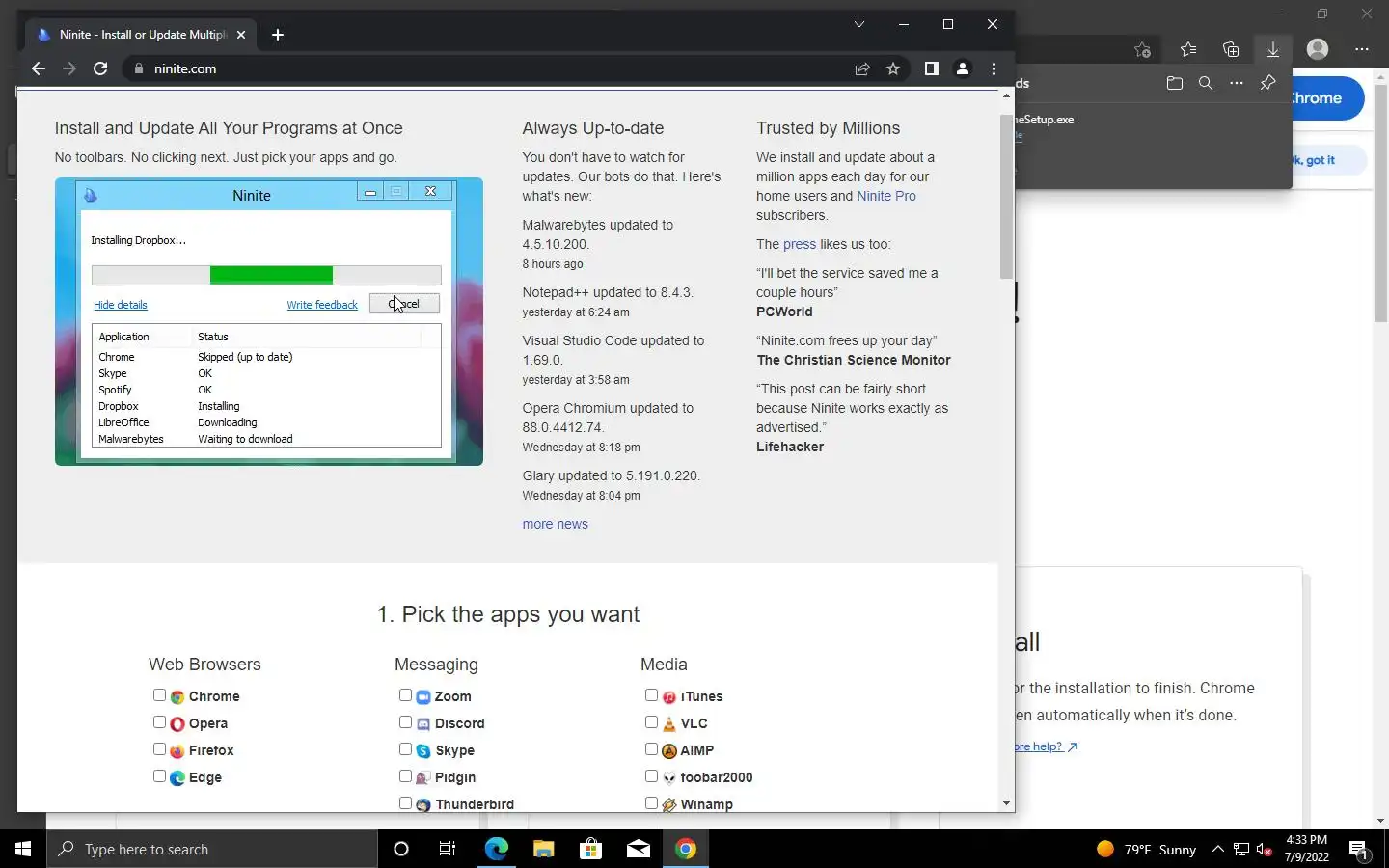Open Mail app from taskbar

[638, 849]
